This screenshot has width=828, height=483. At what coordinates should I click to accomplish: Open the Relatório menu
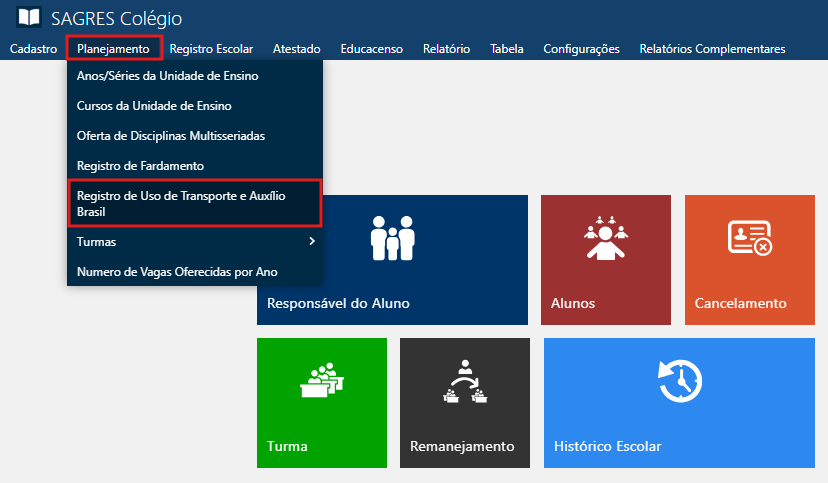click(446, 49)
